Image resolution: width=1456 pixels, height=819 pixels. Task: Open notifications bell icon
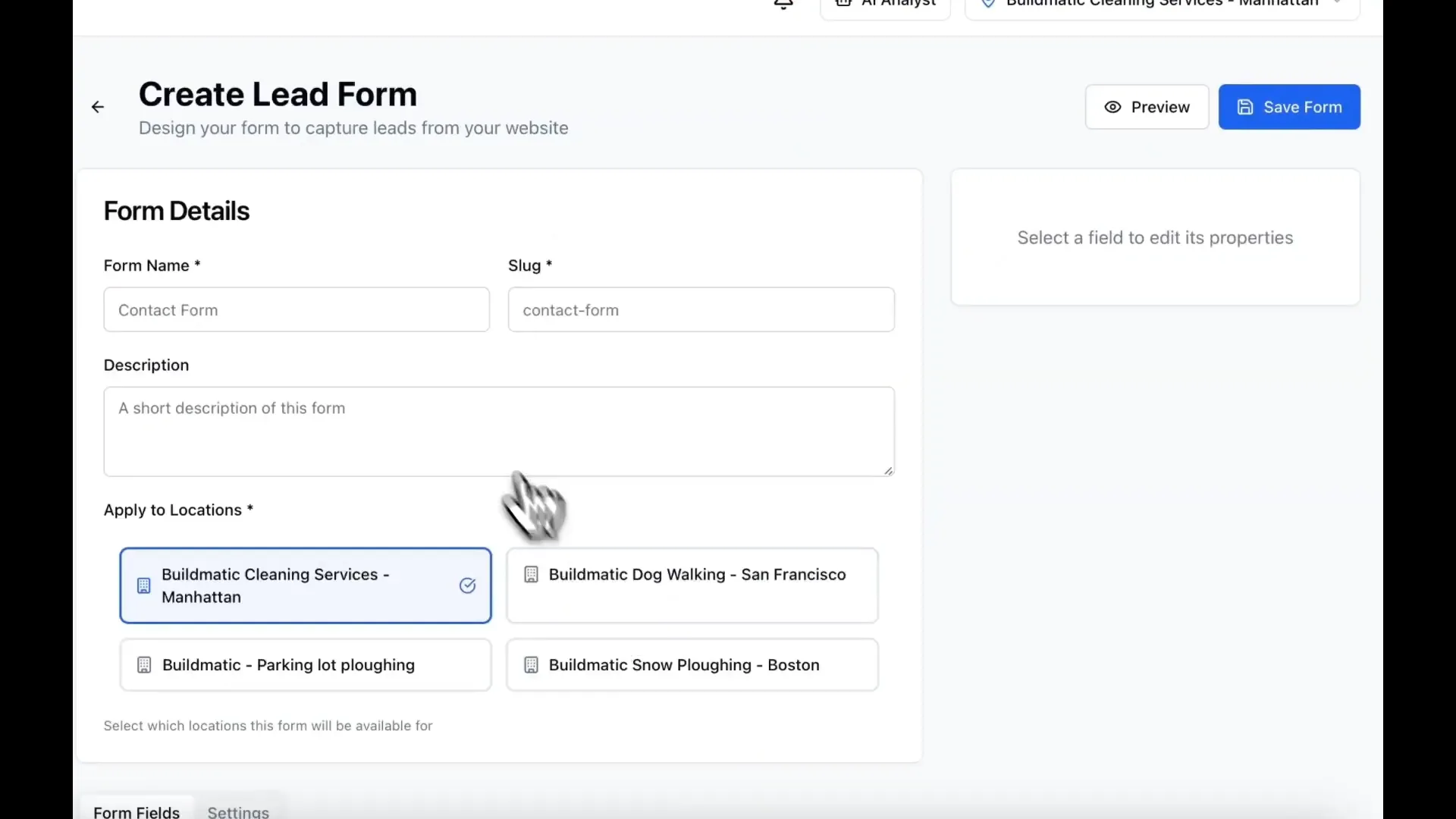tap(783, 5)
